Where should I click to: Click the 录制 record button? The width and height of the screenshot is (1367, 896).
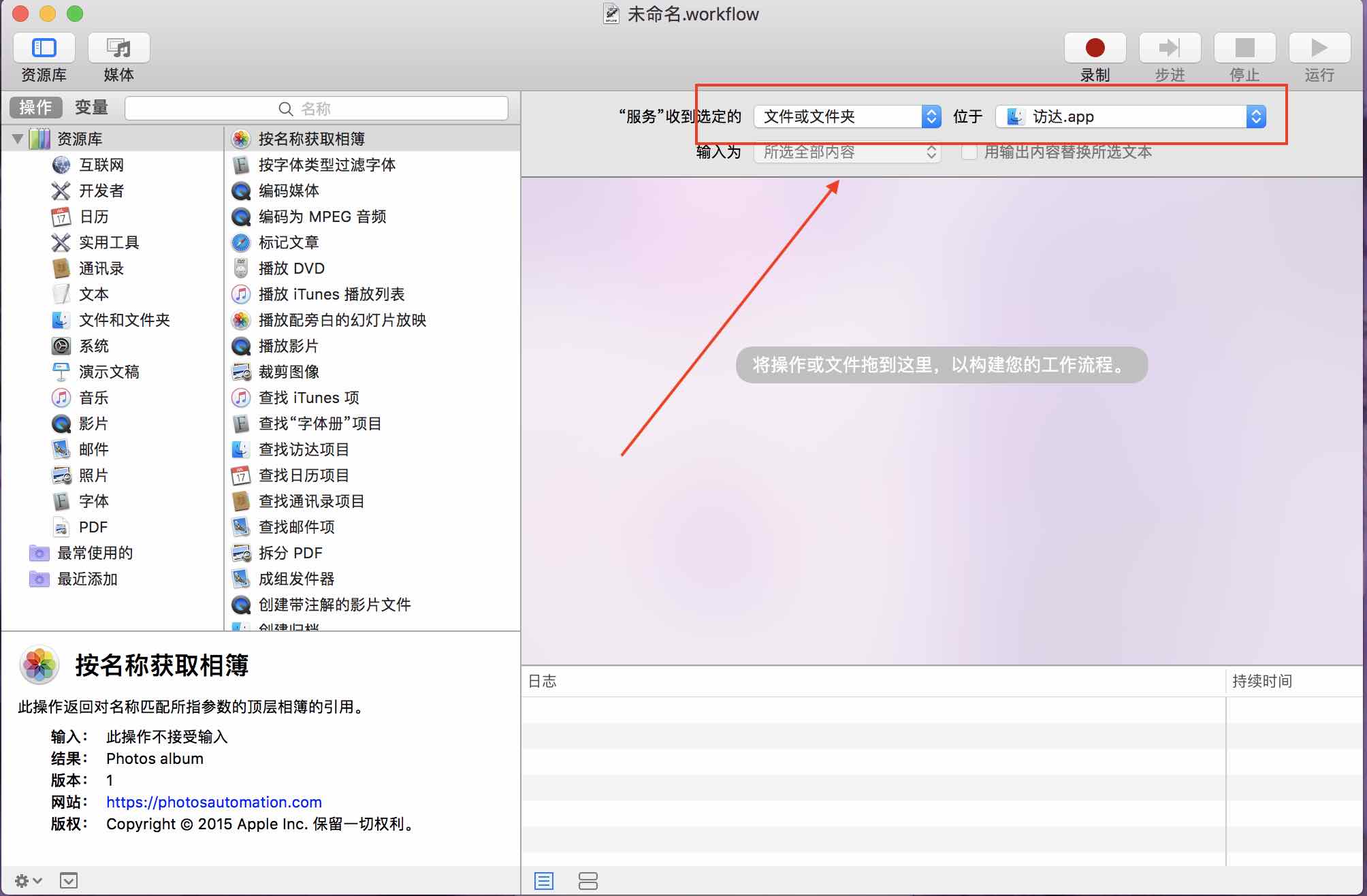tap(1095, 48)
